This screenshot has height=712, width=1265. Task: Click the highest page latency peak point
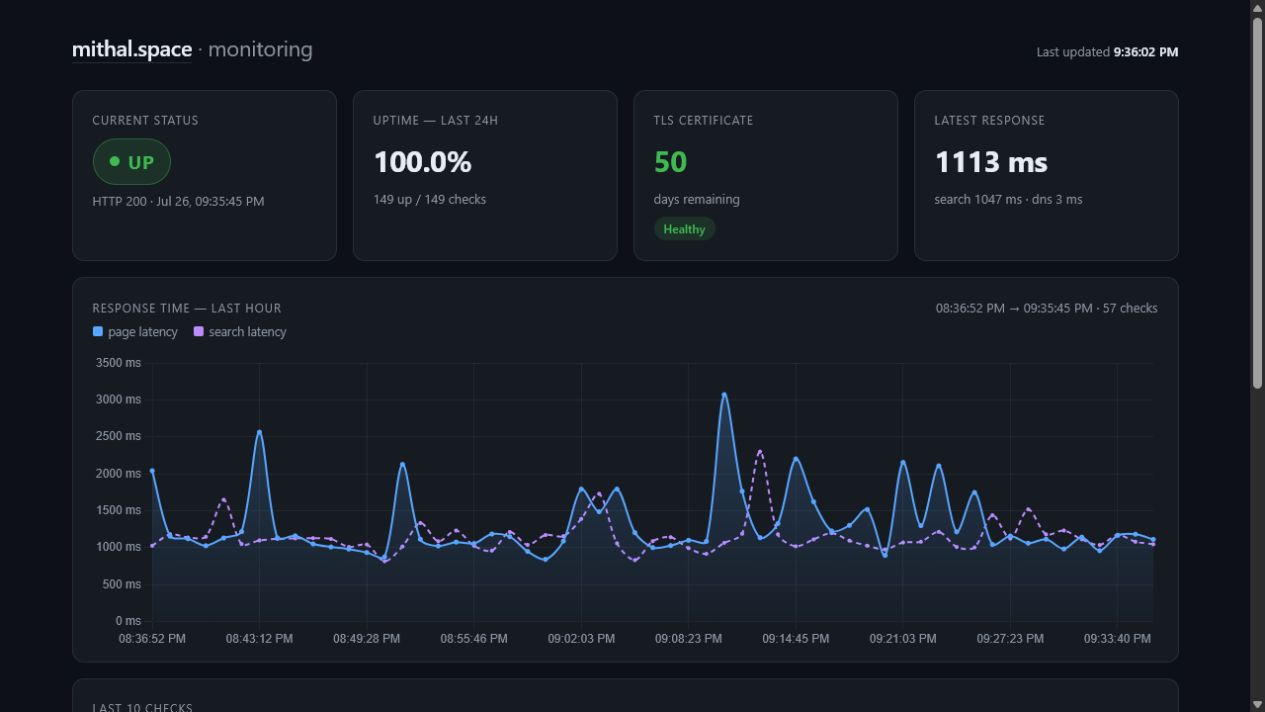pos(724,395)
